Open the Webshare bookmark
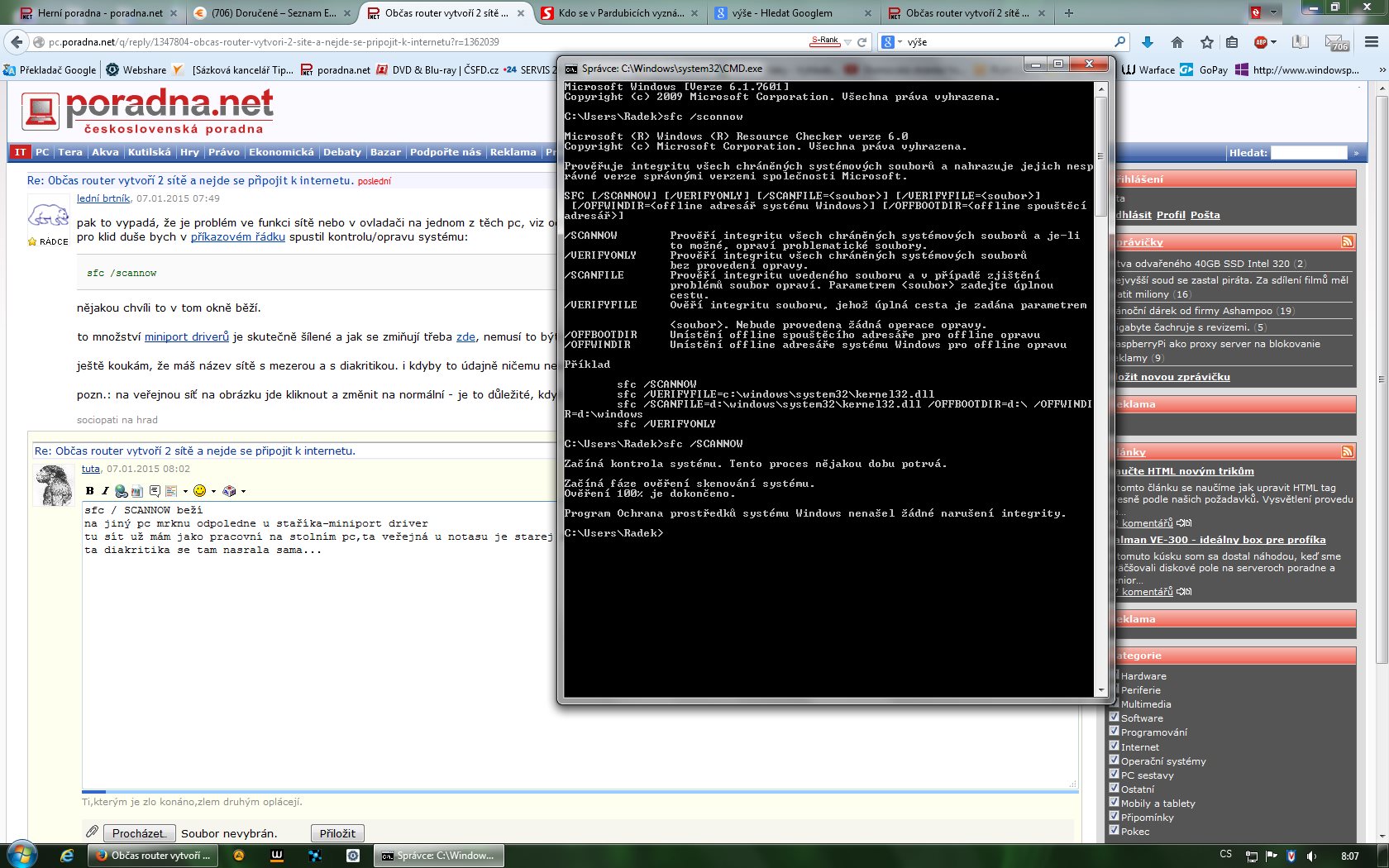Viewport: 1389px width, 868px height. (136, 70)
